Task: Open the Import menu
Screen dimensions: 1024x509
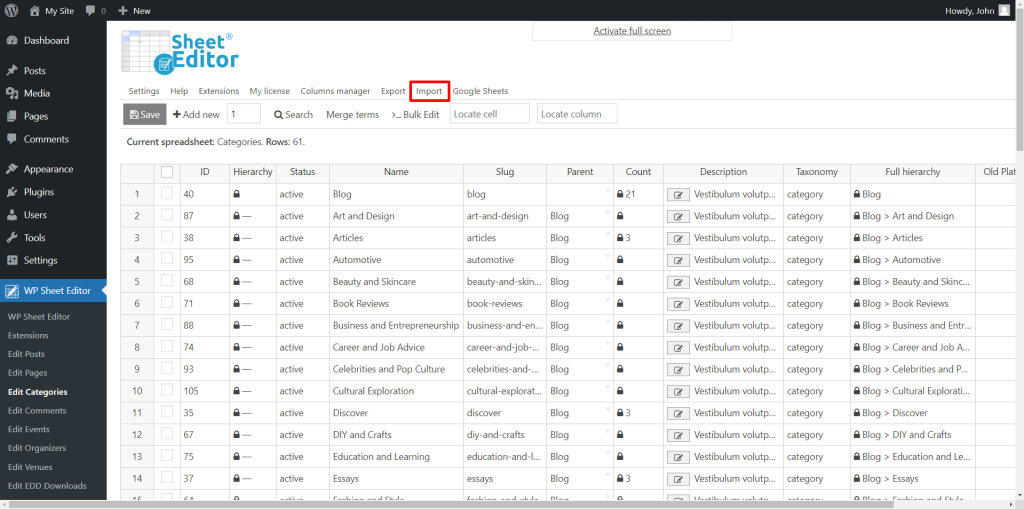Action: tap(429, 91)
